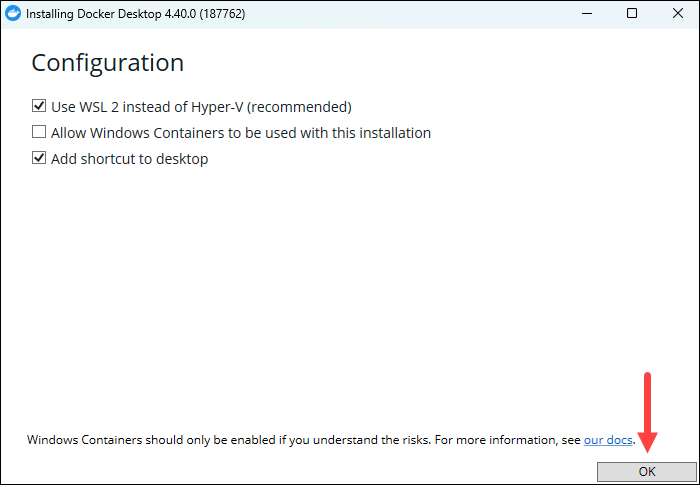The image size is (700, 485).
Task: Maximize the Docker Desktop installer window
Action: click(x=632, y=13)
